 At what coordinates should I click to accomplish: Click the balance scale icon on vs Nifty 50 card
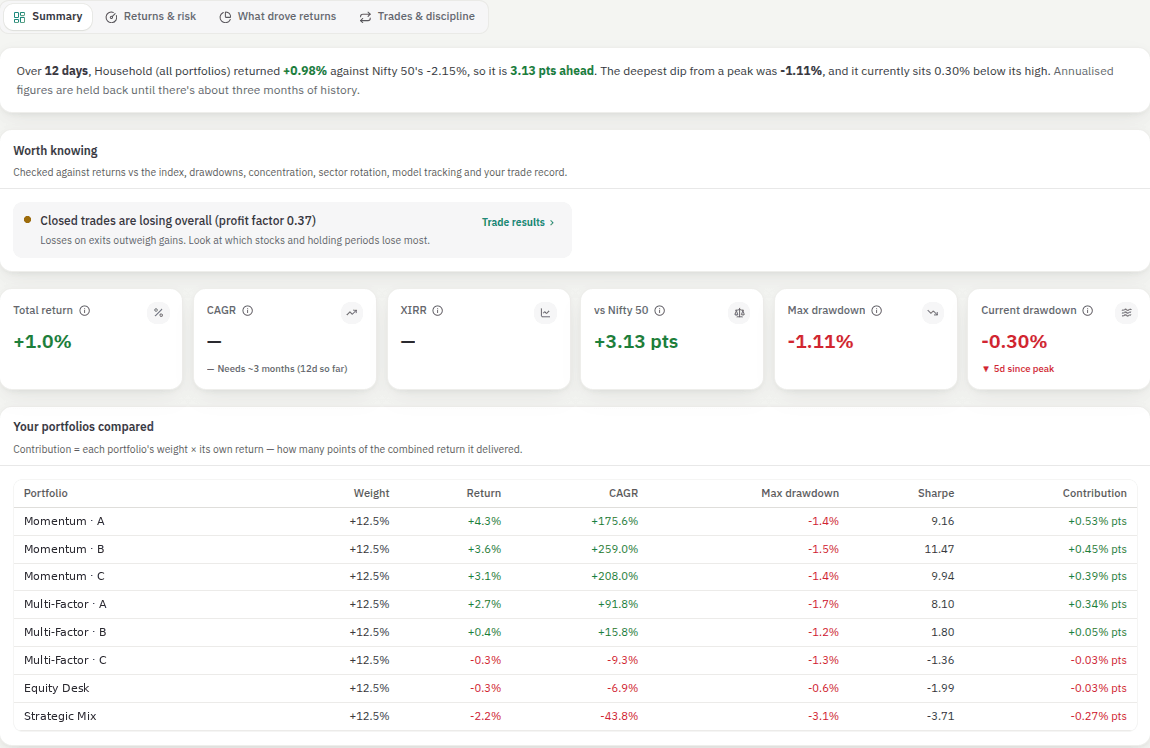739,313
